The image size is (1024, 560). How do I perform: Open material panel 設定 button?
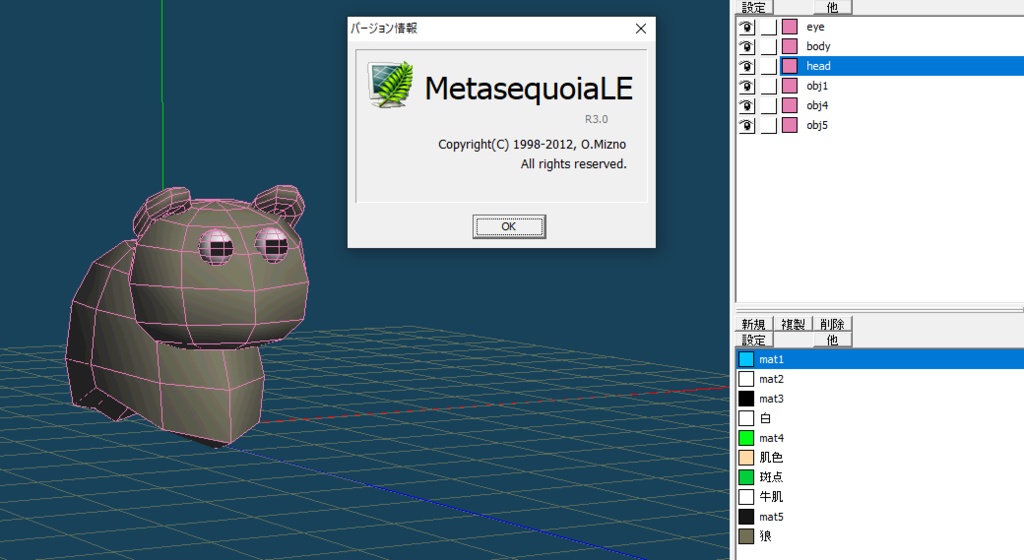[x=754, y=339]
